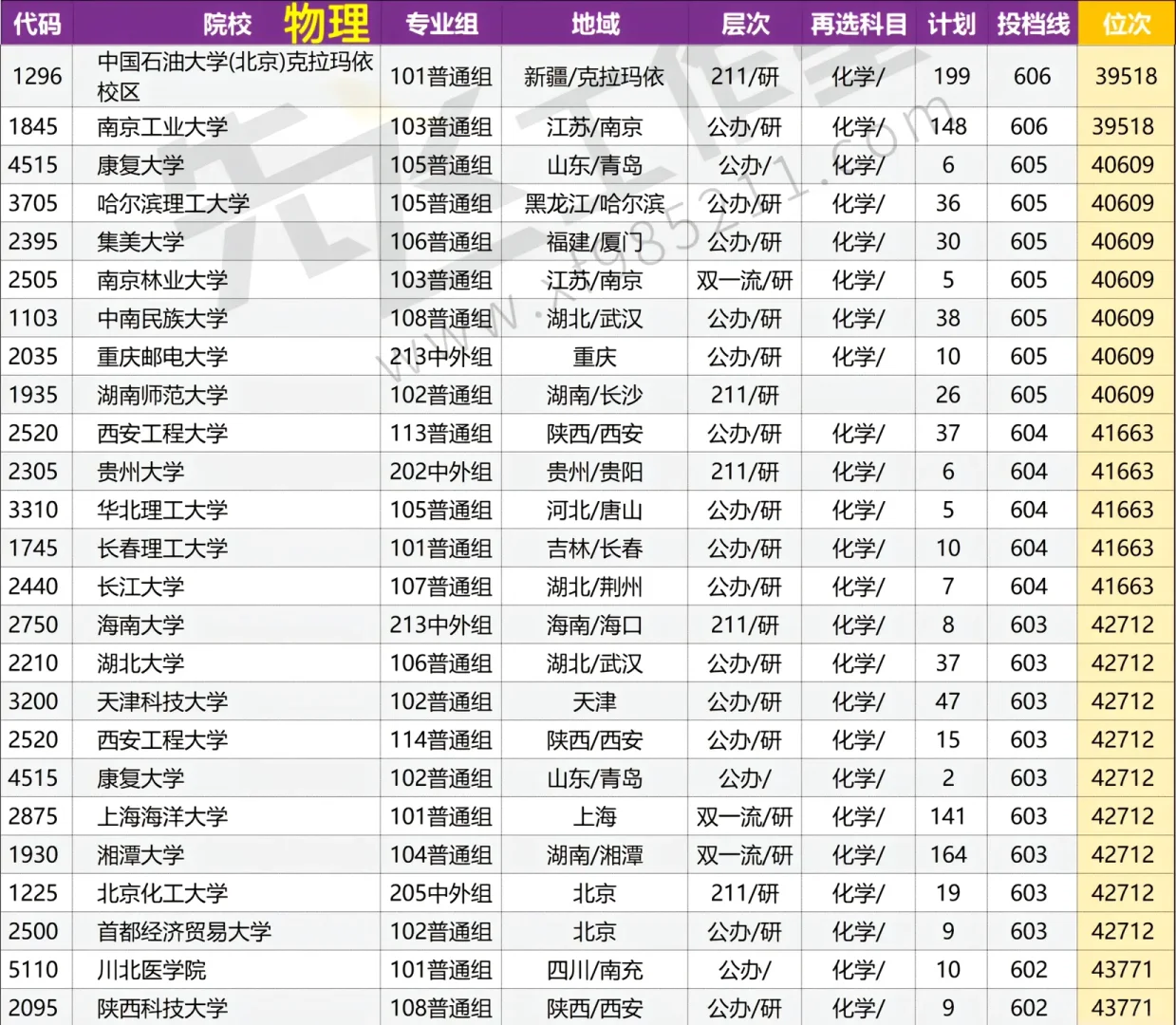Click the 南京工业大学 row entry
Image resolution: width=1176 pixels, height=1025 pixels.
158,126
